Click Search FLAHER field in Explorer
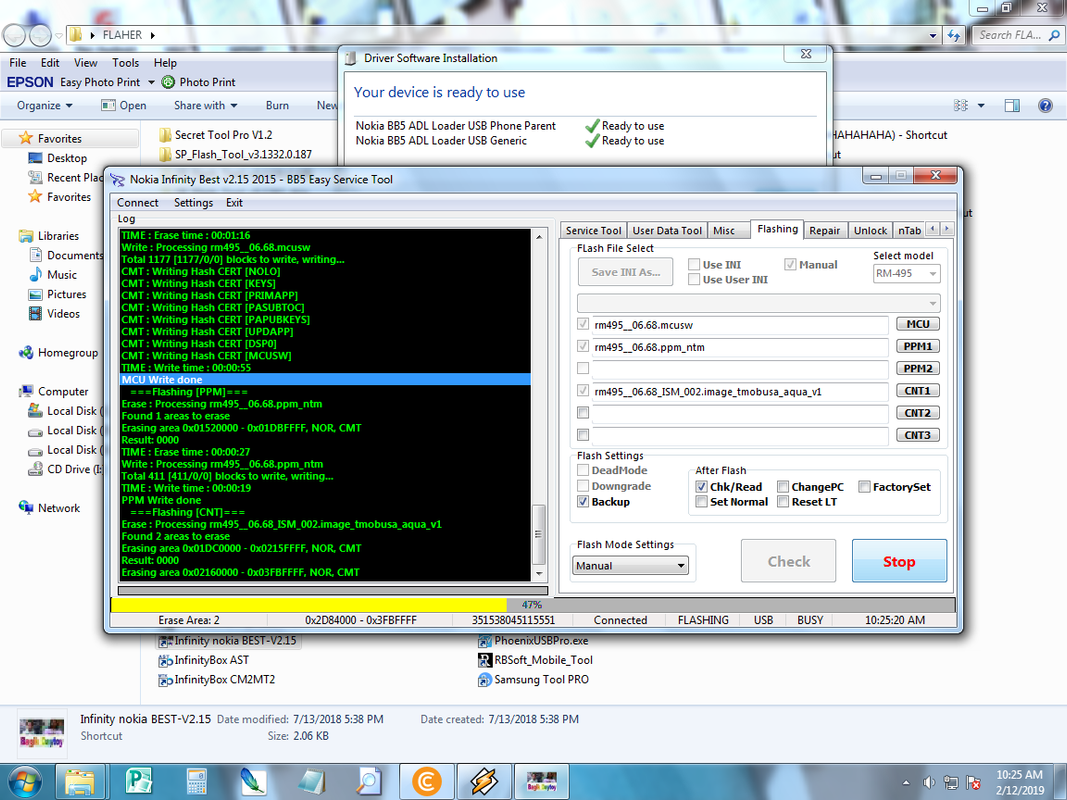This screenshot has width=1067, height=800. pos(1018,35)
